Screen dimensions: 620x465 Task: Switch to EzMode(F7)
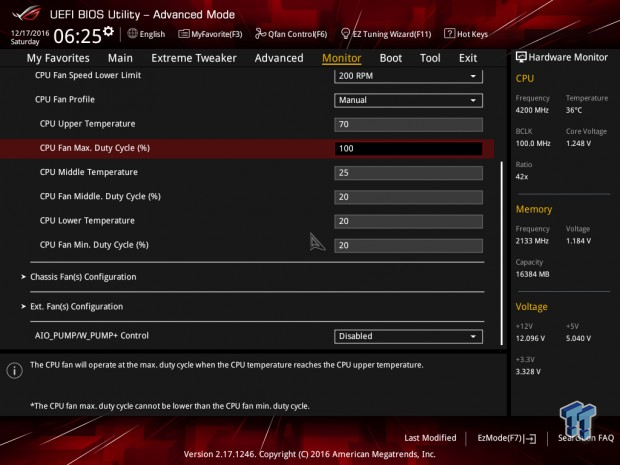tap(507, 438)
